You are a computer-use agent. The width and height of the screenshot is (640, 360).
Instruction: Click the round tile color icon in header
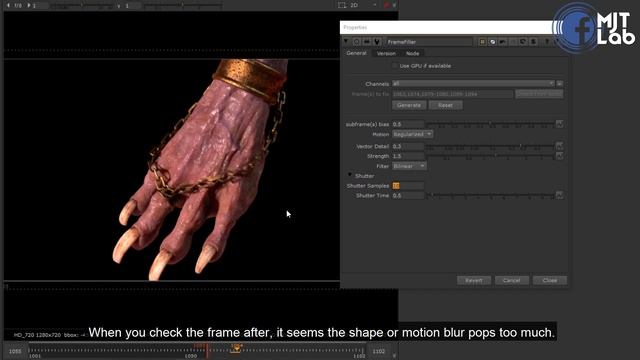(492, 42)
